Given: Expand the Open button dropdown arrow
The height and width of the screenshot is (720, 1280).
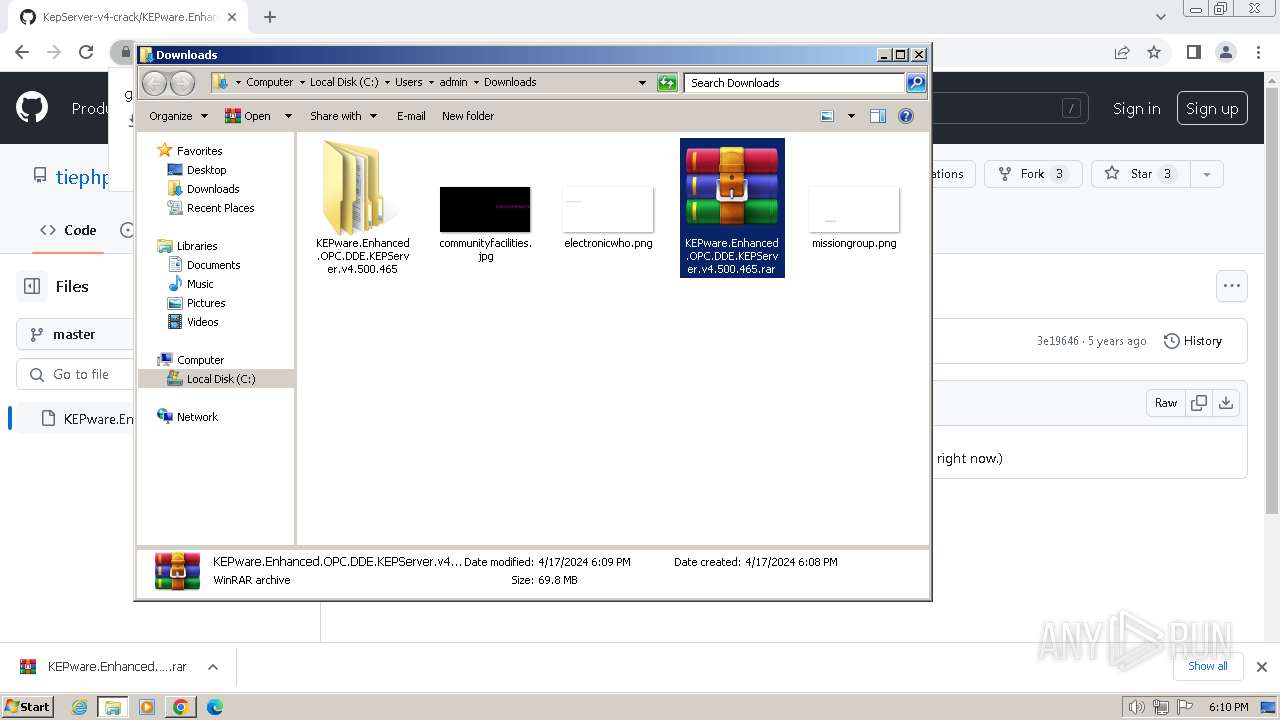Looking at the screenshot, I should click(288, 116).
